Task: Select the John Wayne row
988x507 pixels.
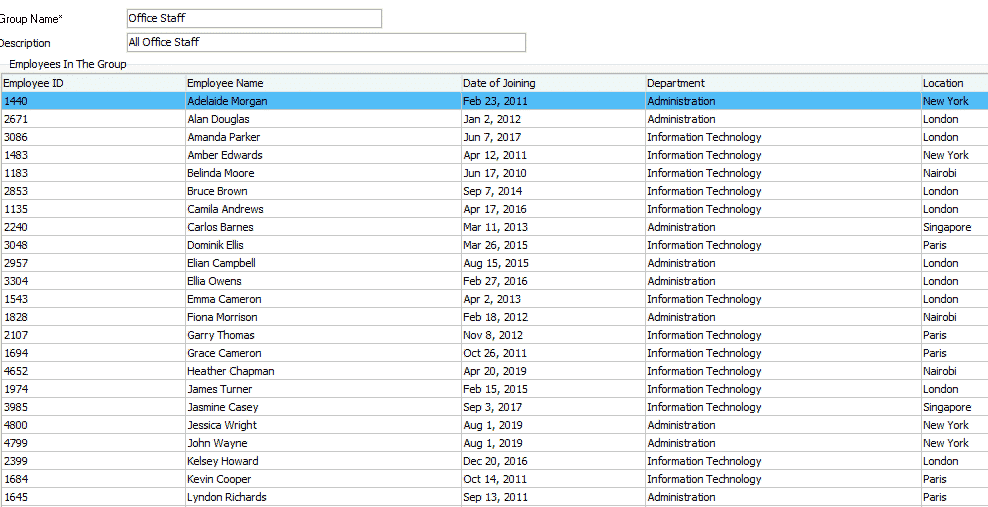Action: pos(495,443)
